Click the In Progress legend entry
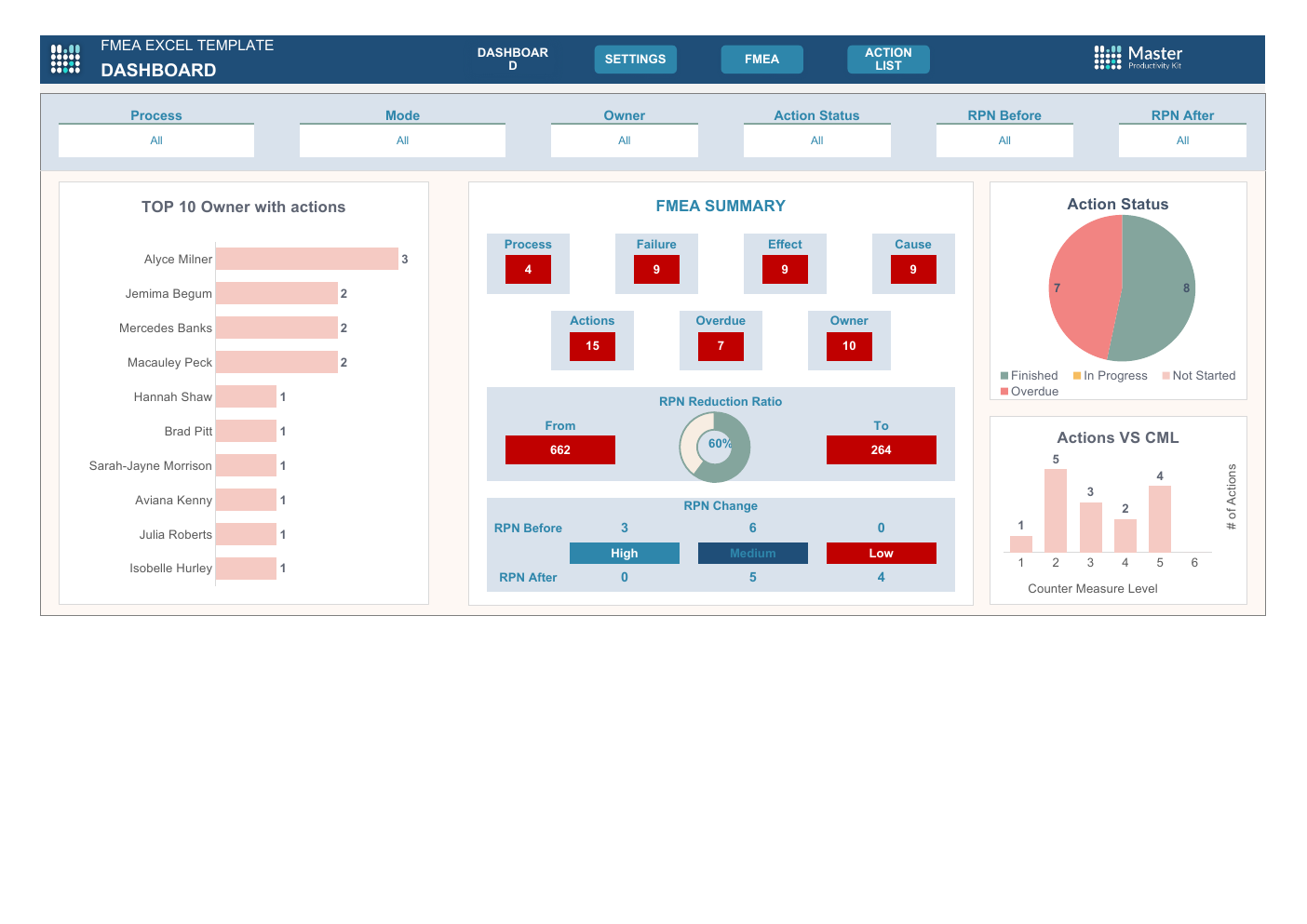The image size is (1307, 924). pyautogui.click(x=1111, y=376)
